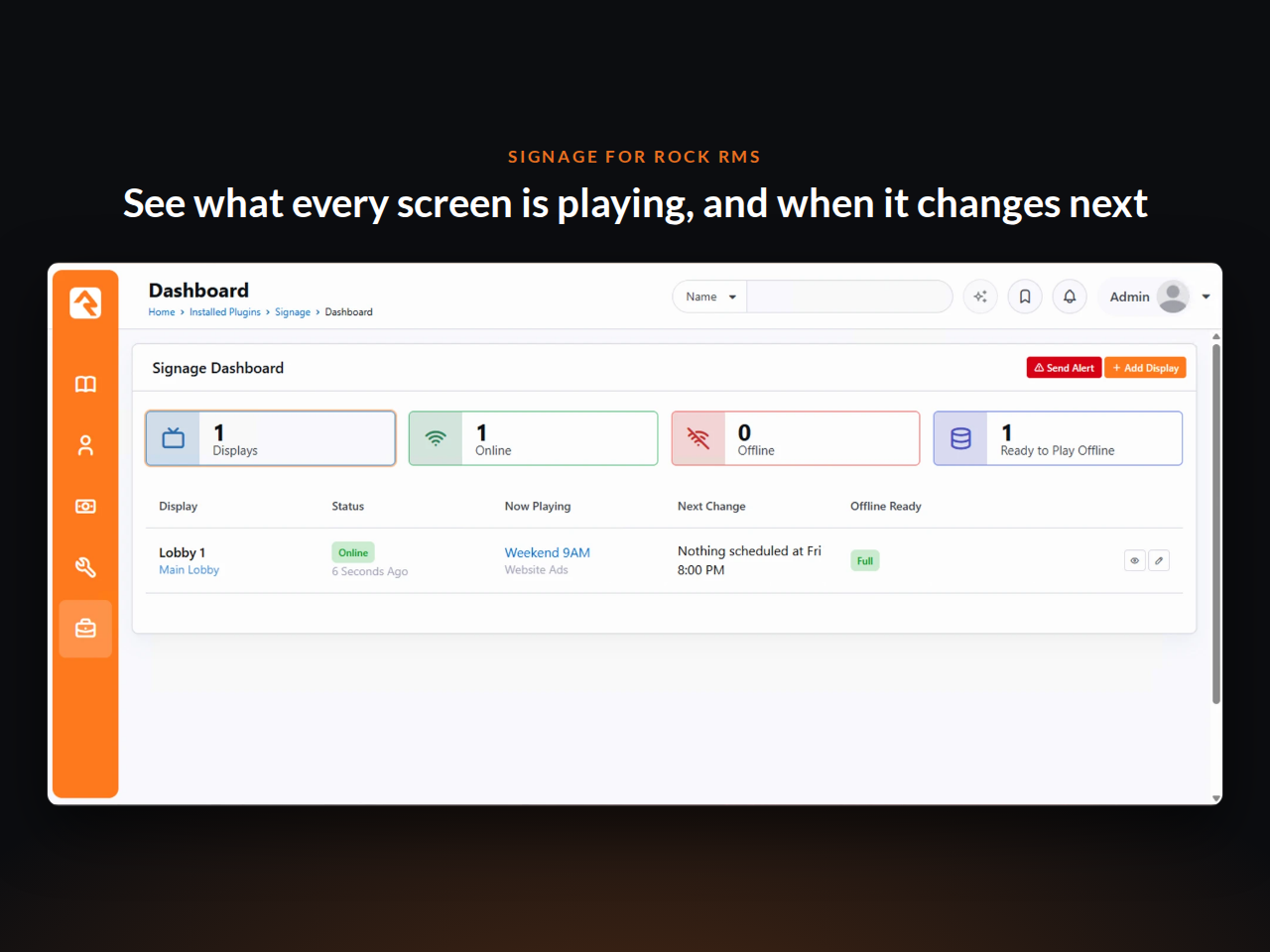Click the Rock RMS logo in sidebar
Viewport: 1270px width, 952px height.
[x=85, y=302]
